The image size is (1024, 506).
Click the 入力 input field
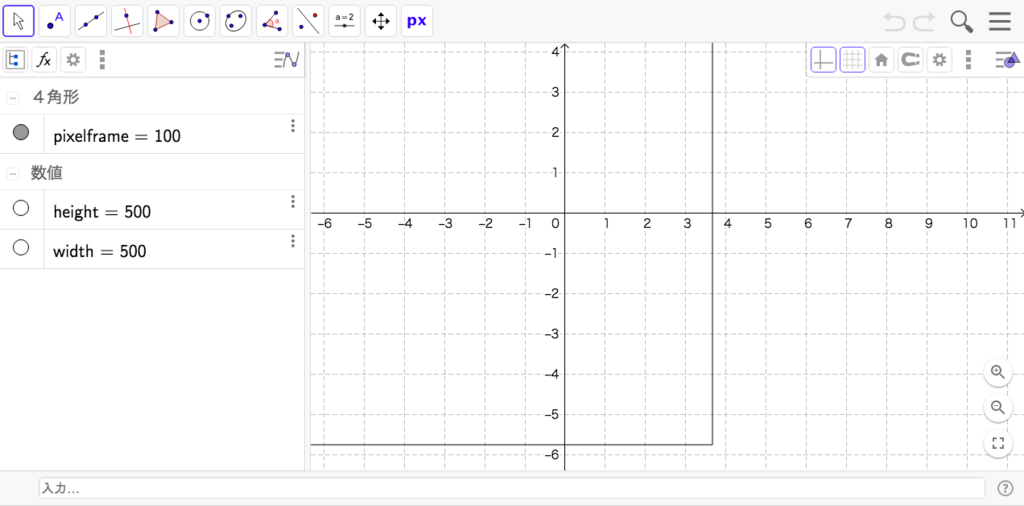coord(511,488)
